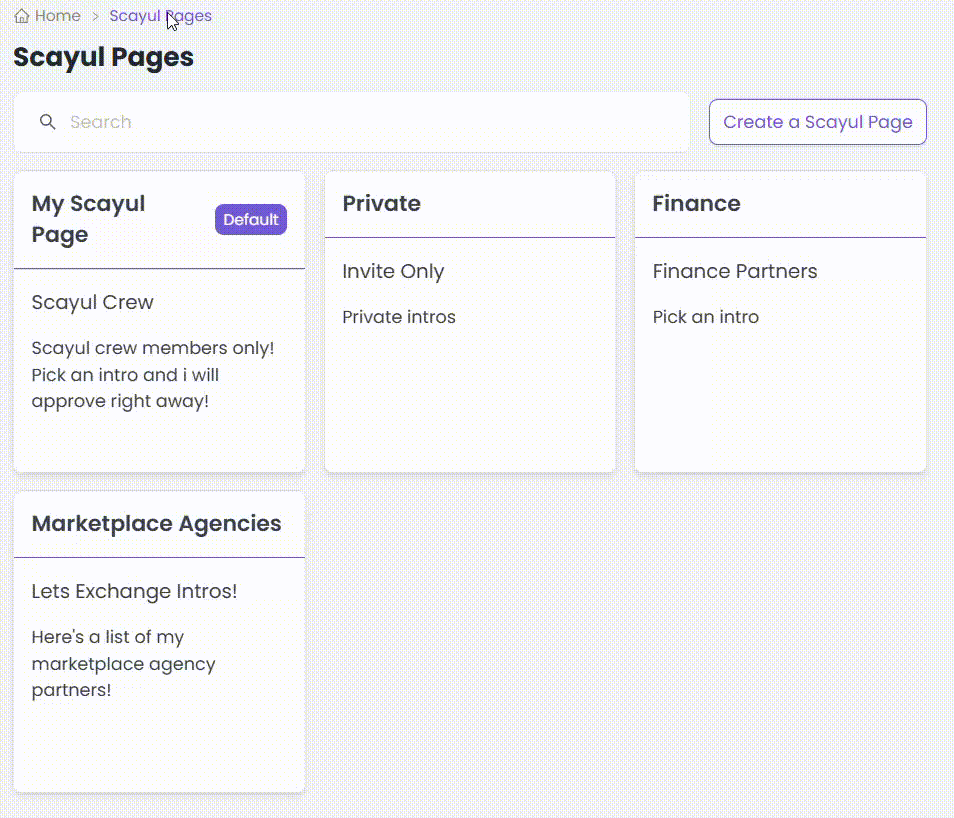This screenshot has height=818, width=954.
Task: Click the Lets Exchange Intros entry
Action: click(x=134, y=591)
